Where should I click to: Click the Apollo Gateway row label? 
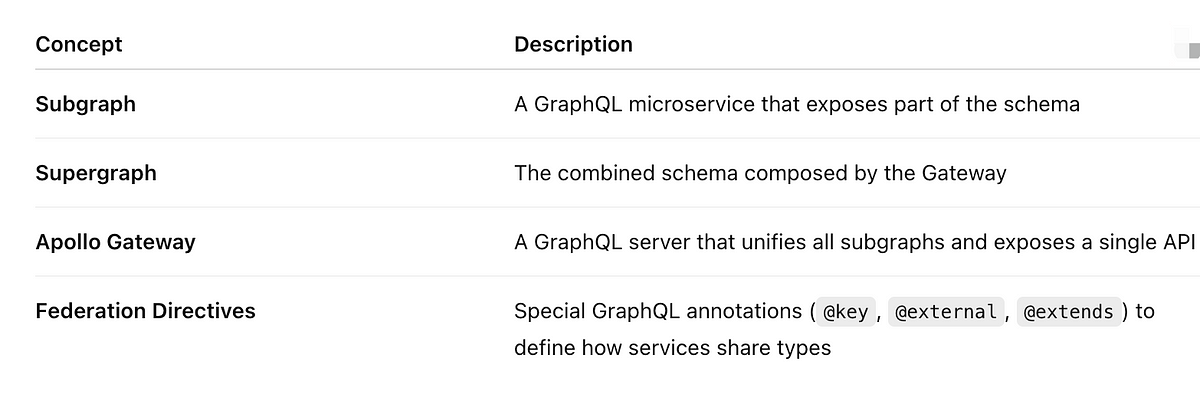pos(115,242)
